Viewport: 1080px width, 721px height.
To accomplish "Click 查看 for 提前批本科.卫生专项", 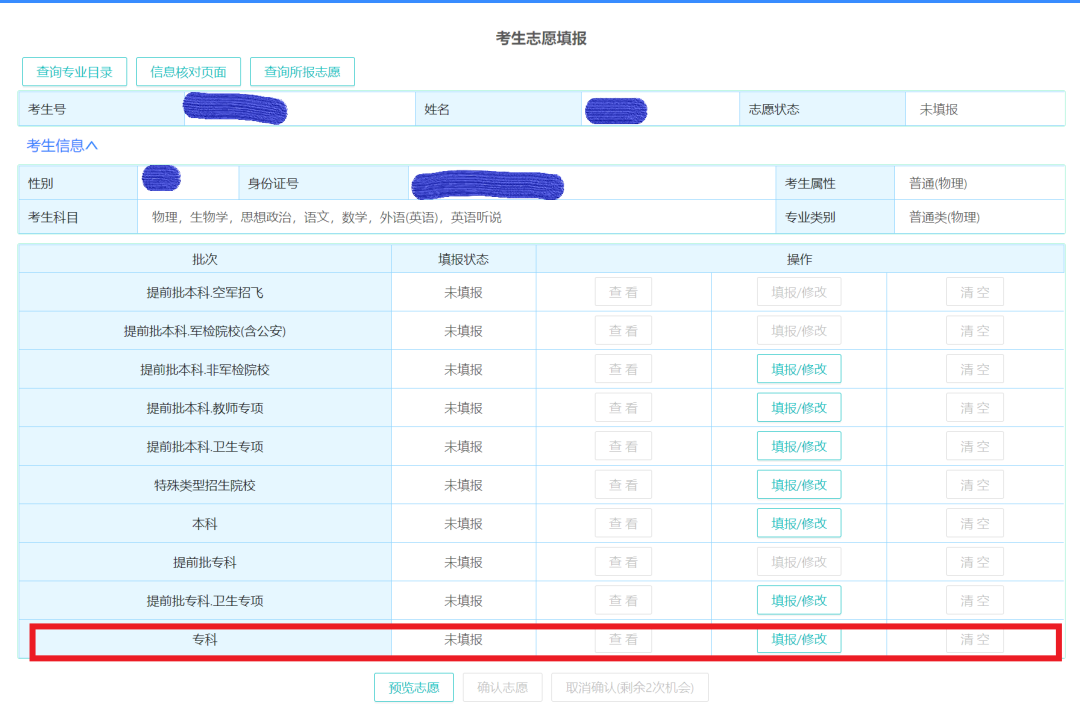I will (x=623, y=446).
